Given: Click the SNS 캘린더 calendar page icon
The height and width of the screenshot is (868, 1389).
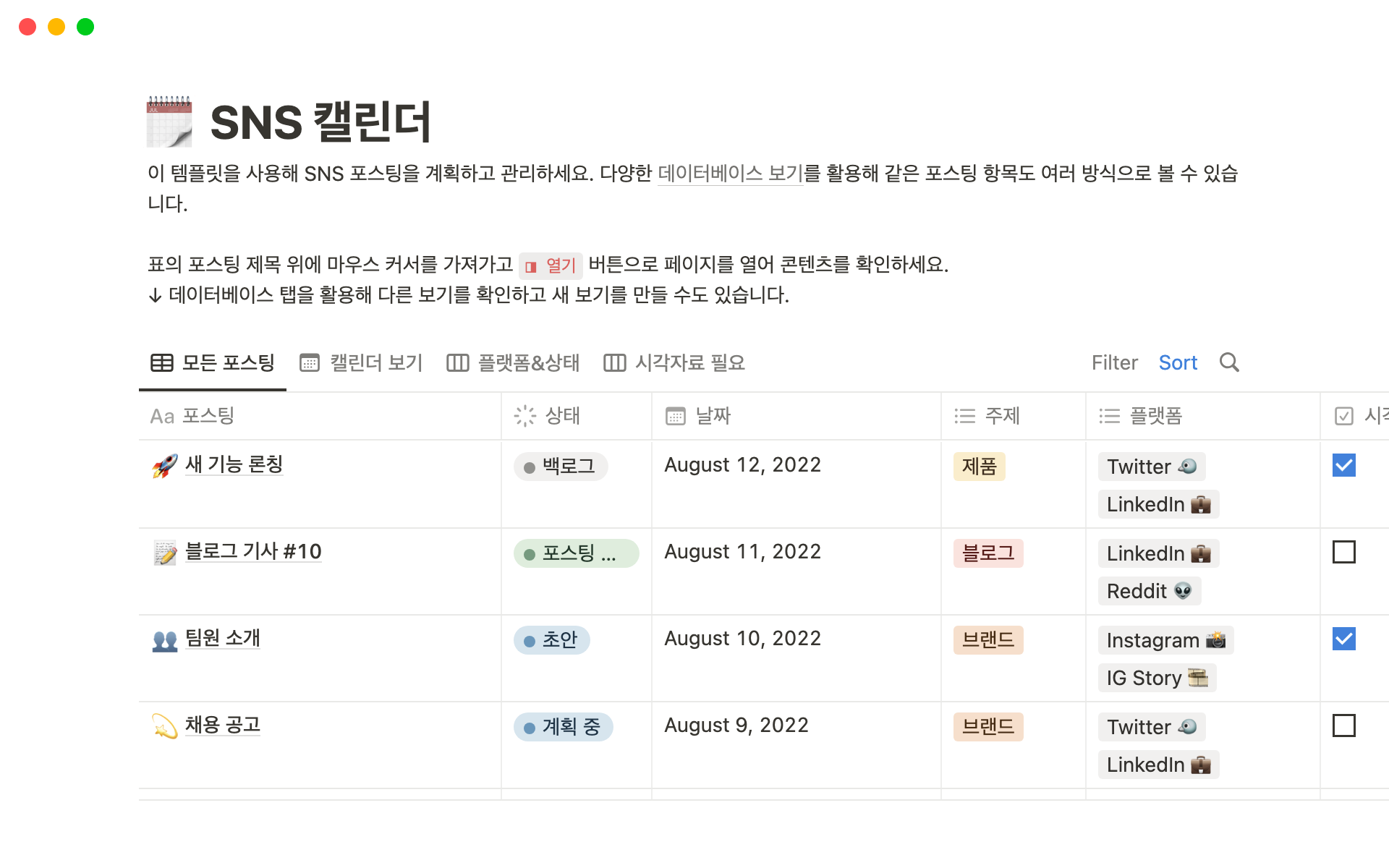Looking at the screenshot, I should [169, 122].
